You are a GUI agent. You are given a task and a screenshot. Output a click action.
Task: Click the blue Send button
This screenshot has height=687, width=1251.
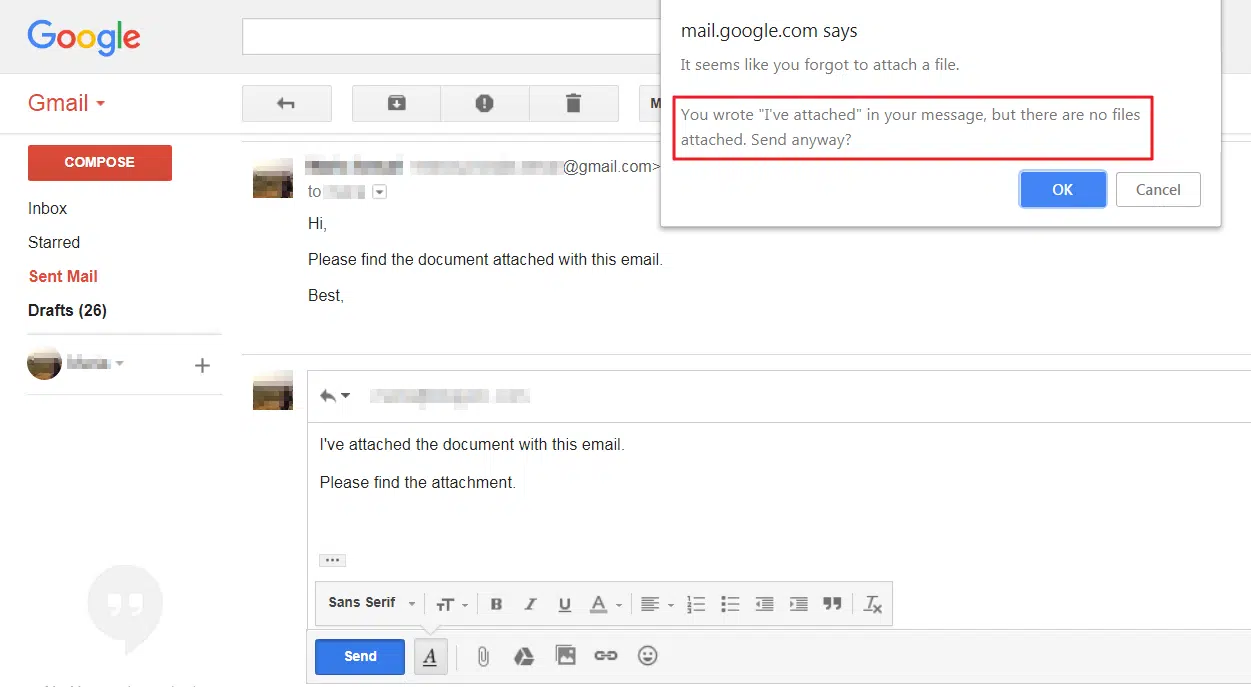point(360,657)
